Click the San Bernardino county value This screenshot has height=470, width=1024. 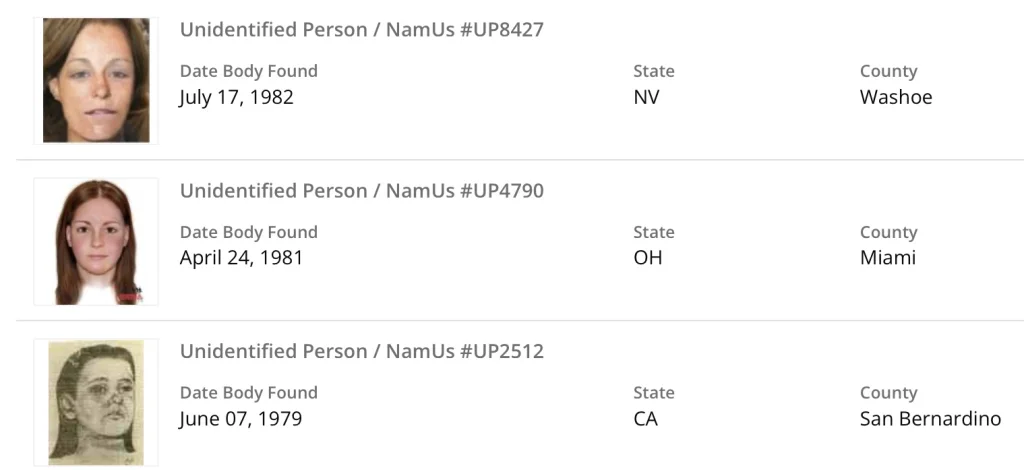[x=930, y=419]
